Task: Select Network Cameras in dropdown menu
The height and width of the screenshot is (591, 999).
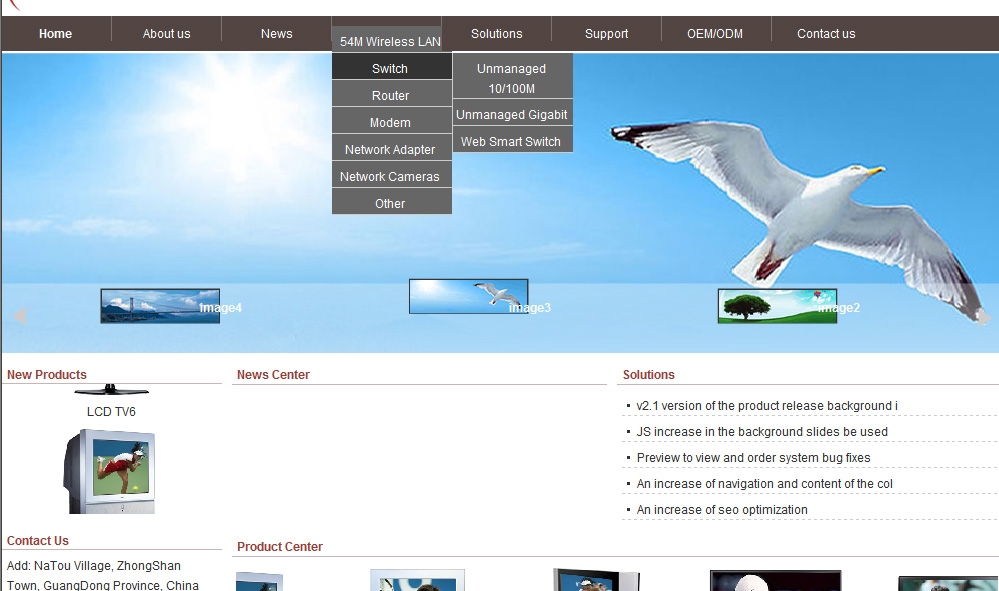Action: [x=390, y=177]
